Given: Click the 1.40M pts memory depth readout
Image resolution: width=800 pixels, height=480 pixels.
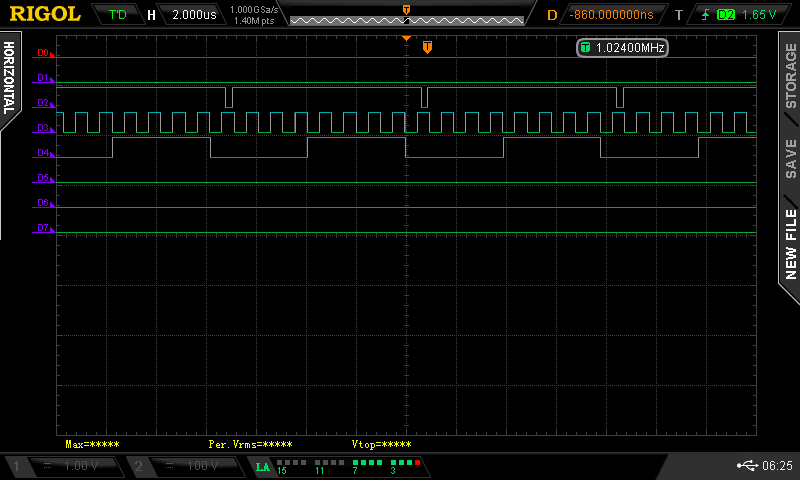Looking at the screenshot, I should click(254, 21).
